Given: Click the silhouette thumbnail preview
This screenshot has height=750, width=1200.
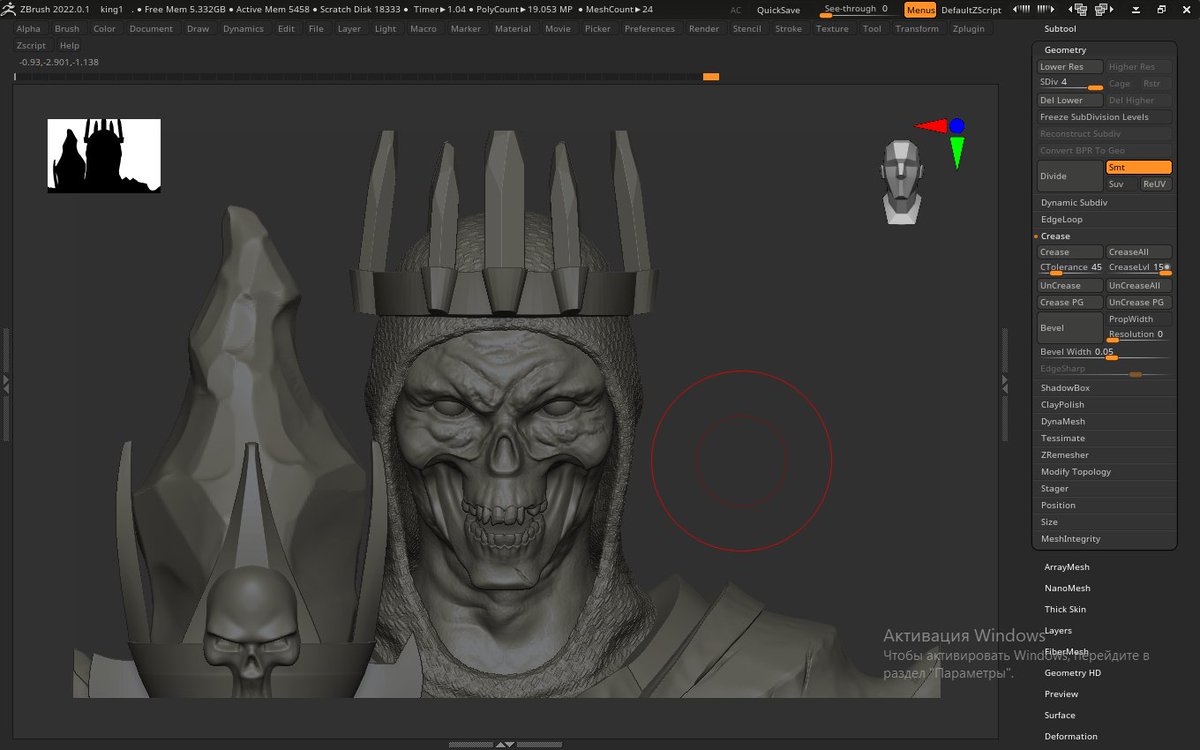Looking at the screenshot, I should click(104, 155).
